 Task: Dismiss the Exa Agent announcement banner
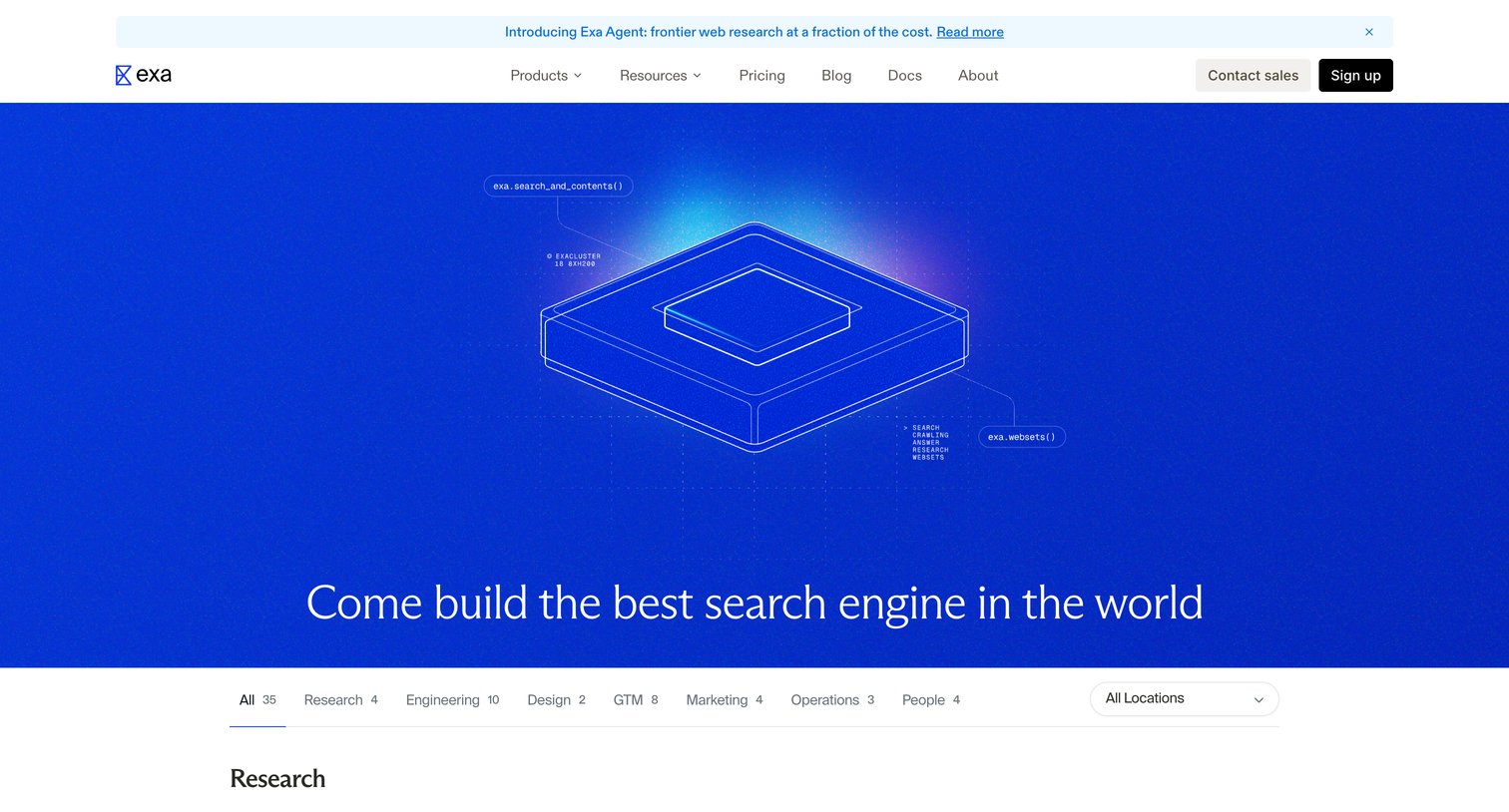pos(1369,32)
